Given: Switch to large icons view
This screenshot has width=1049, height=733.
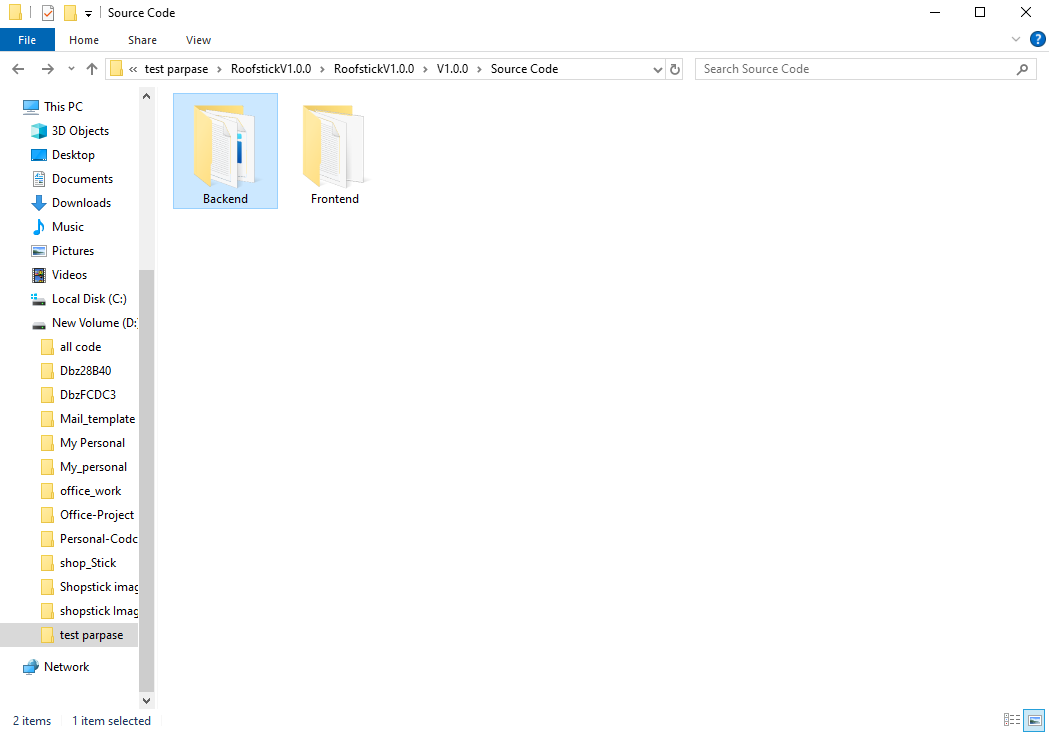Looking at the screenshot, I should click(x=1034, y=720).
